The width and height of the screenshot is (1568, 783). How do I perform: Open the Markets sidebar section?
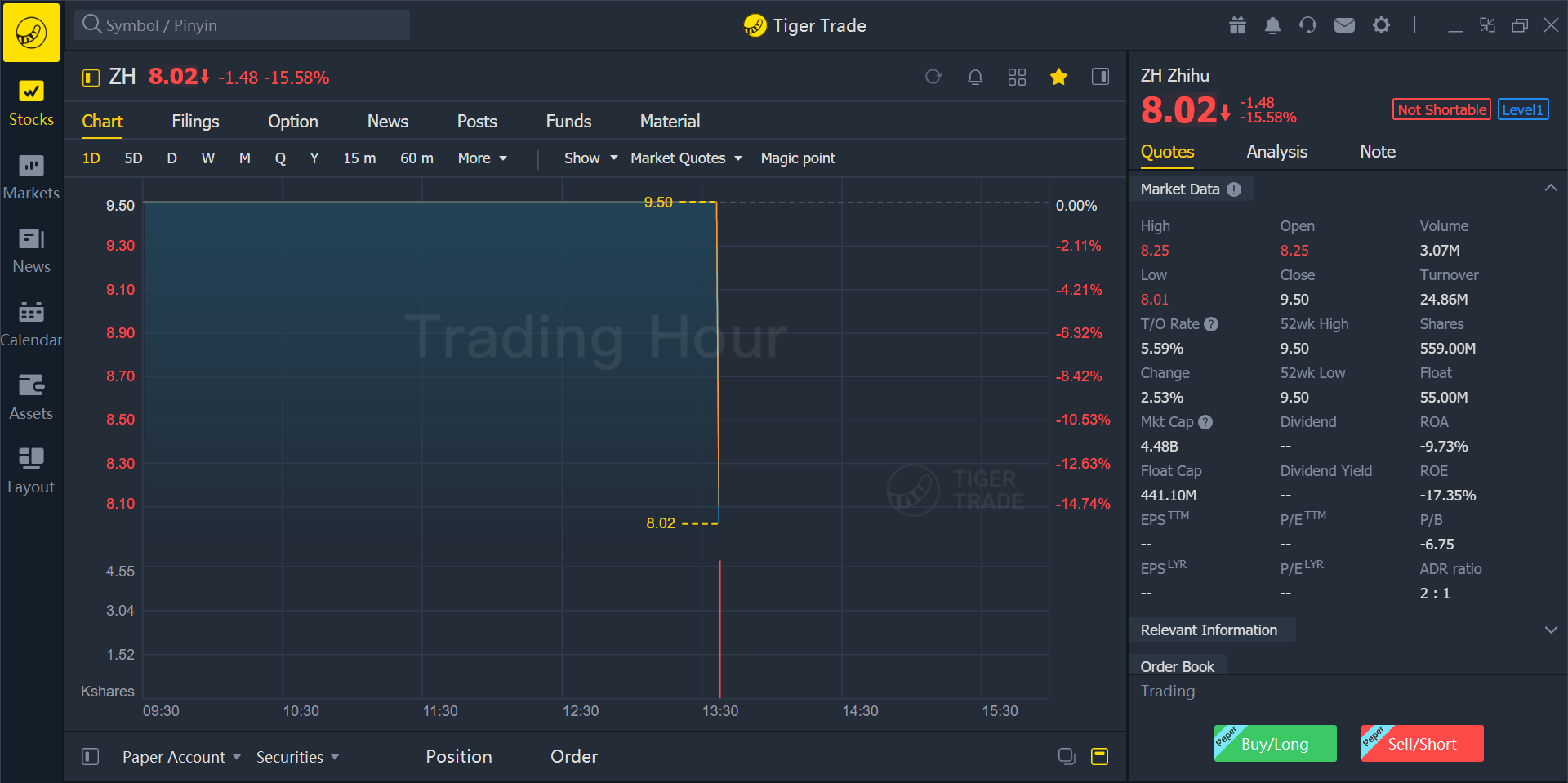click(31, 176)
